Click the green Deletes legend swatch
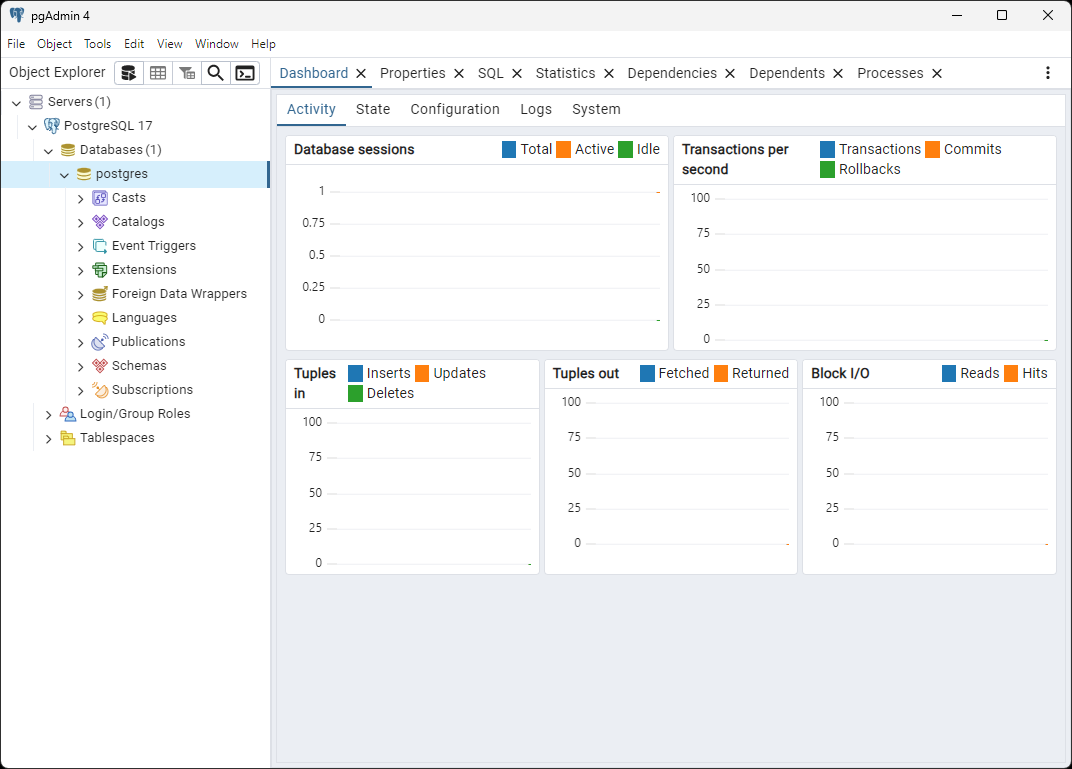 click(x=356, y=394)
